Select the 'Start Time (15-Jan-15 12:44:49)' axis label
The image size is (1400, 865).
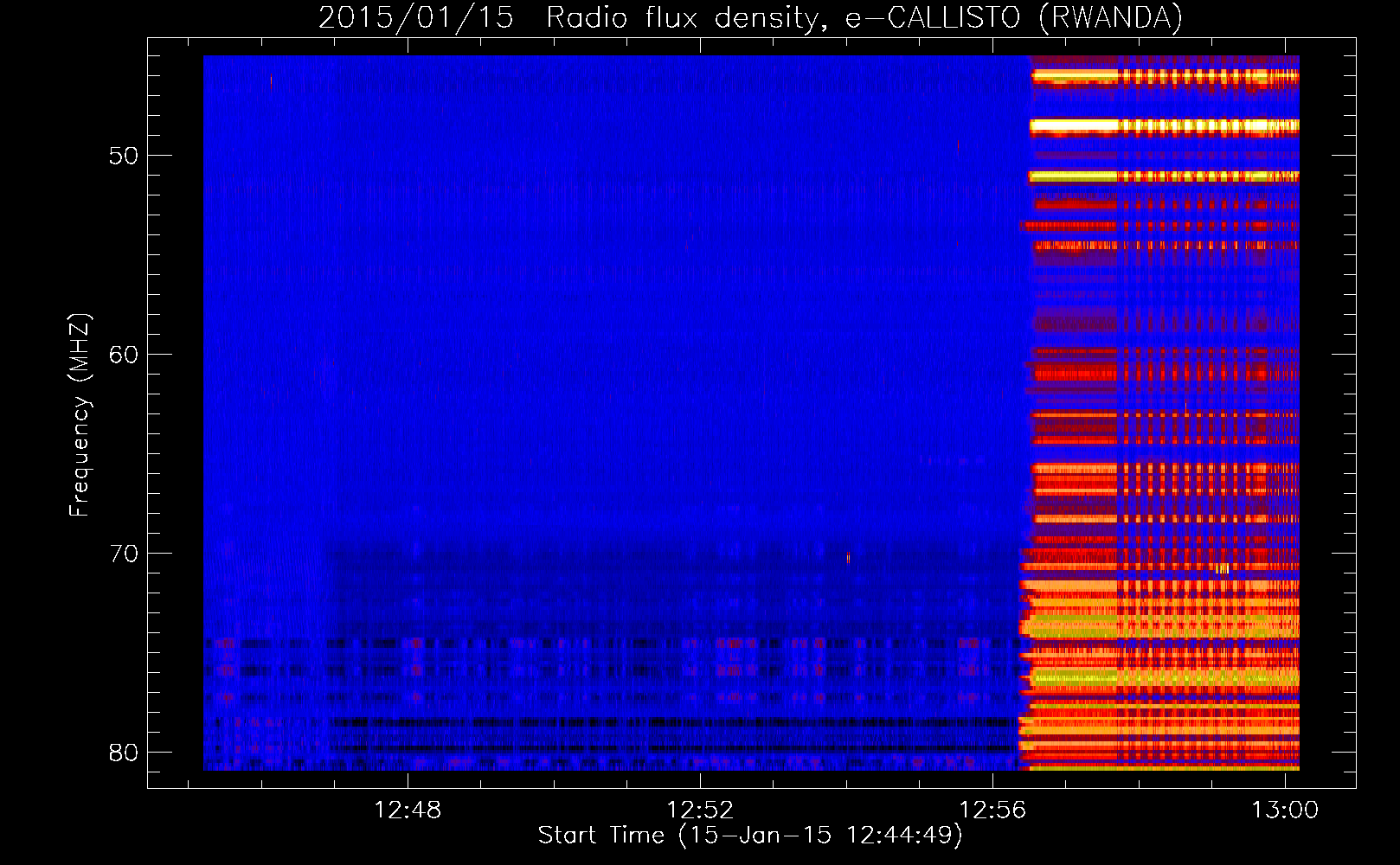coord(750,836)
